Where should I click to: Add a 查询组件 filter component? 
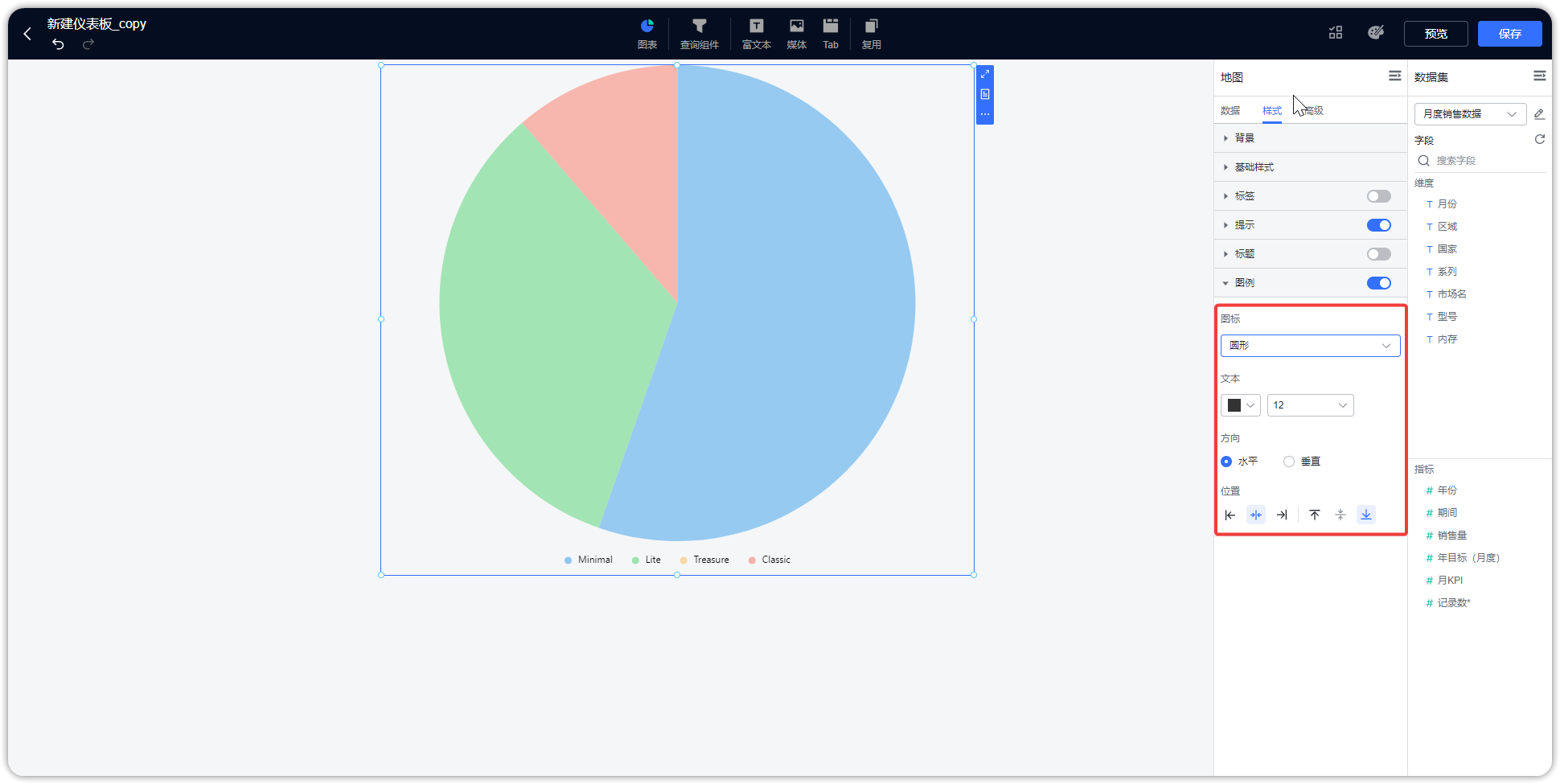tap(700, 34)
